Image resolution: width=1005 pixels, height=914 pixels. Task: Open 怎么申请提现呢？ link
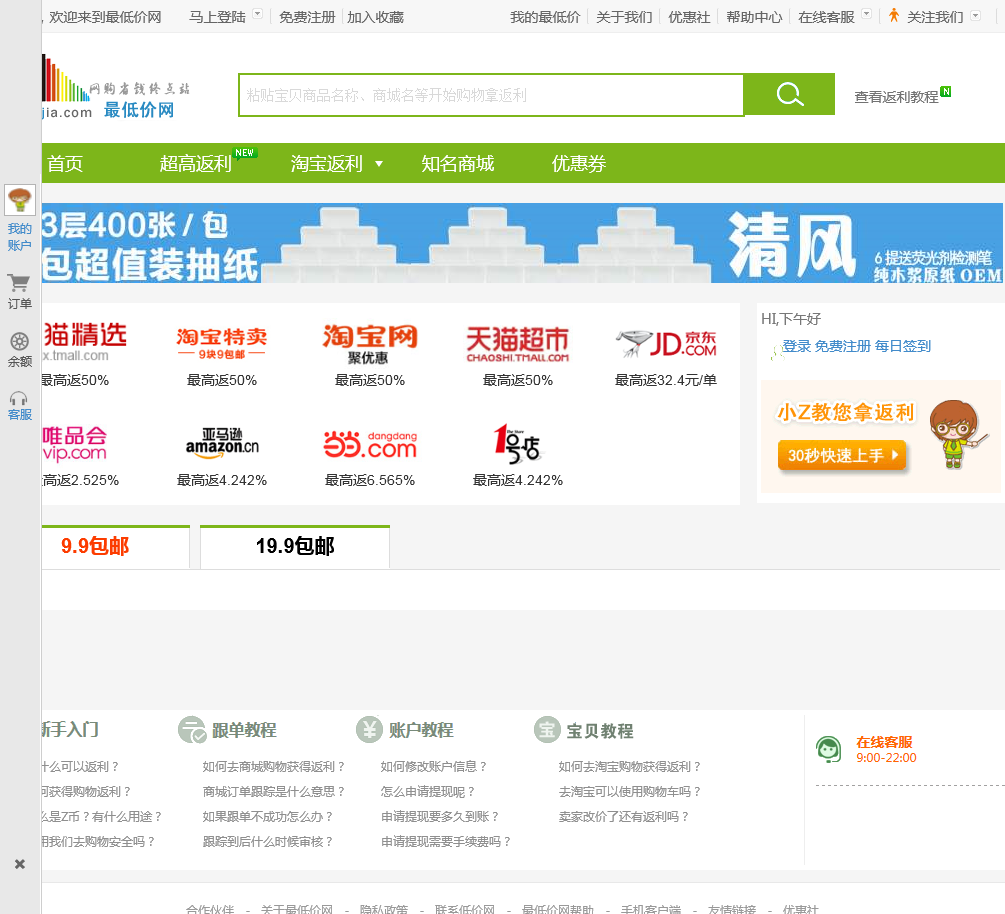point(428,792)
